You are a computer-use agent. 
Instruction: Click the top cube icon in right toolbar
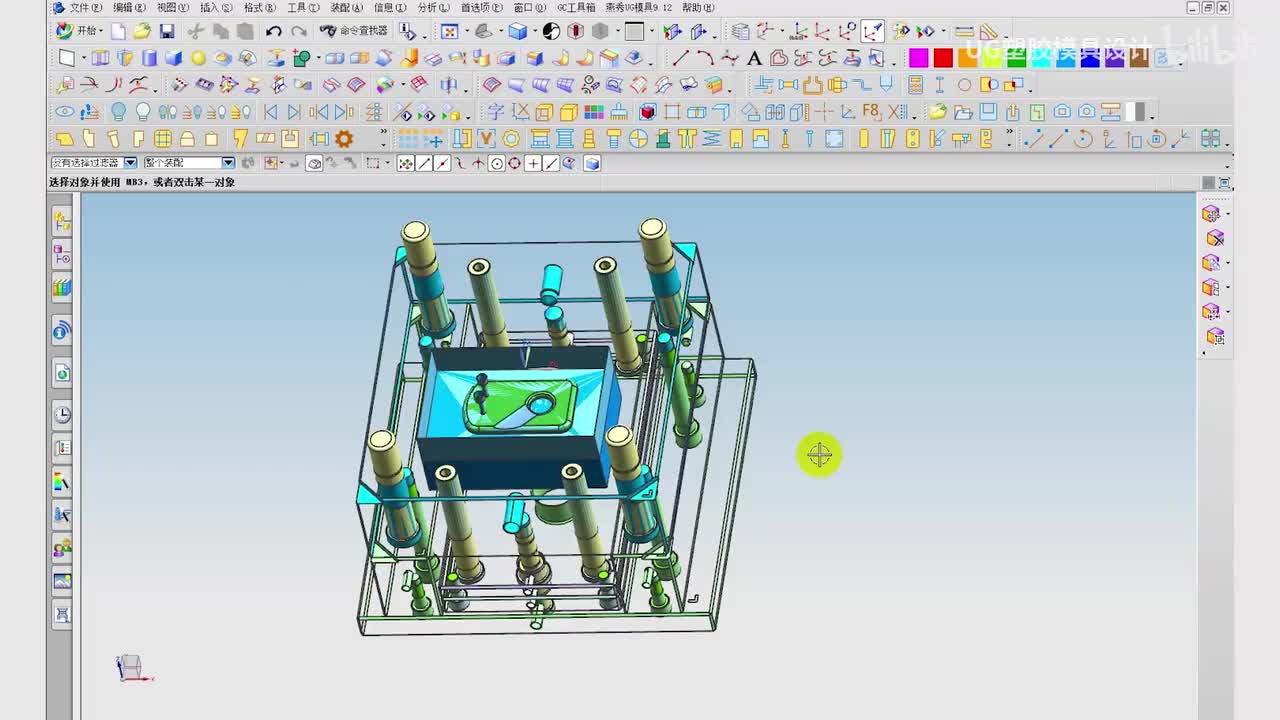1210,214
